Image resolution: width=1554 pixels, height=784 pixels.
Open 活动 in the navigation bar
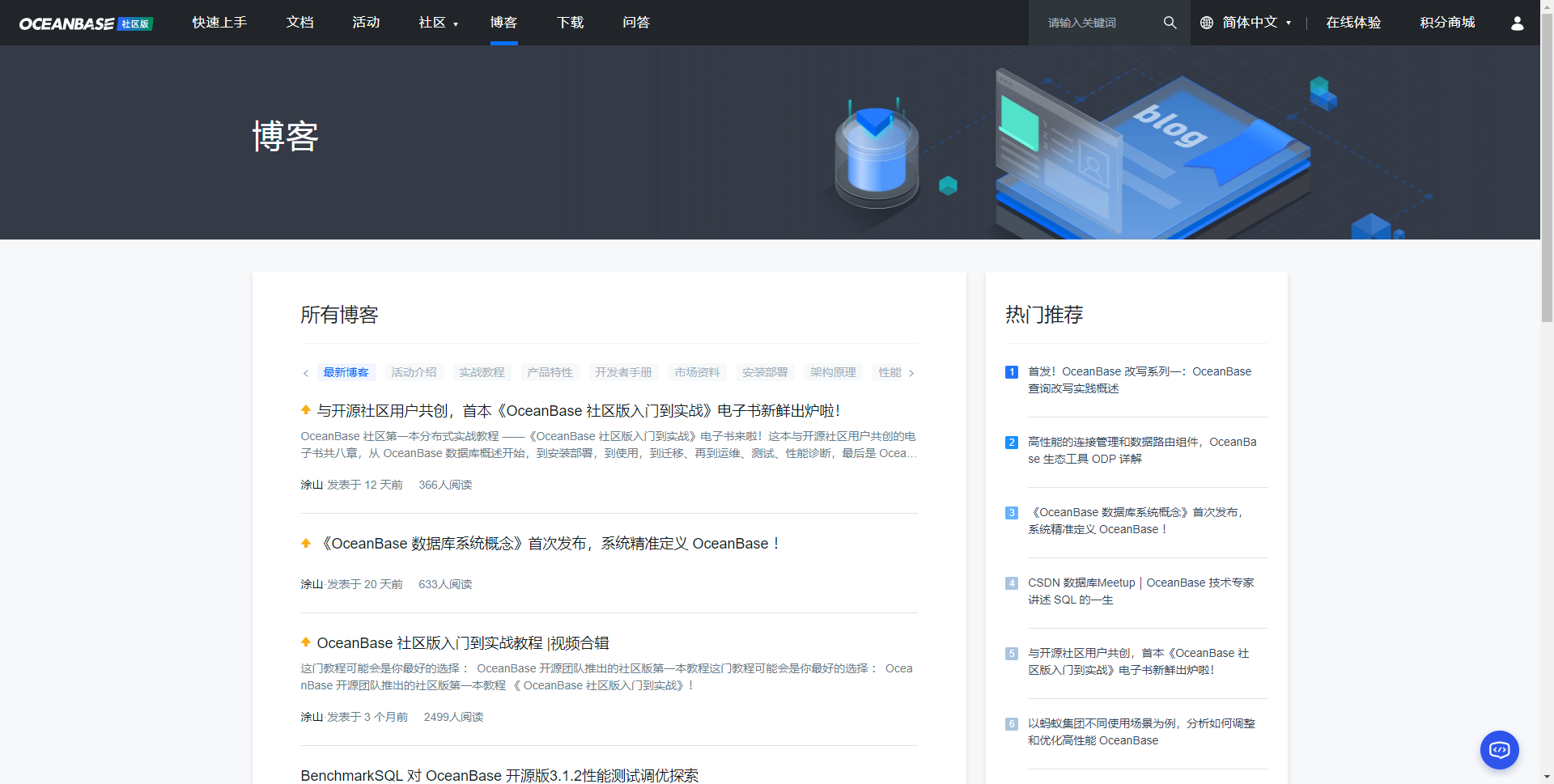[x=366, y=23]
